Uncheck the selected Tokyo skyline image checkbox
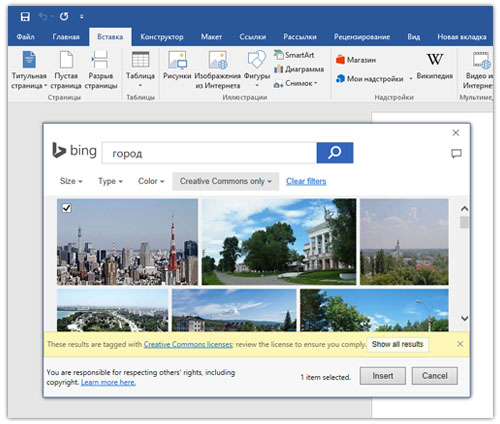 [x=67, y=208]
